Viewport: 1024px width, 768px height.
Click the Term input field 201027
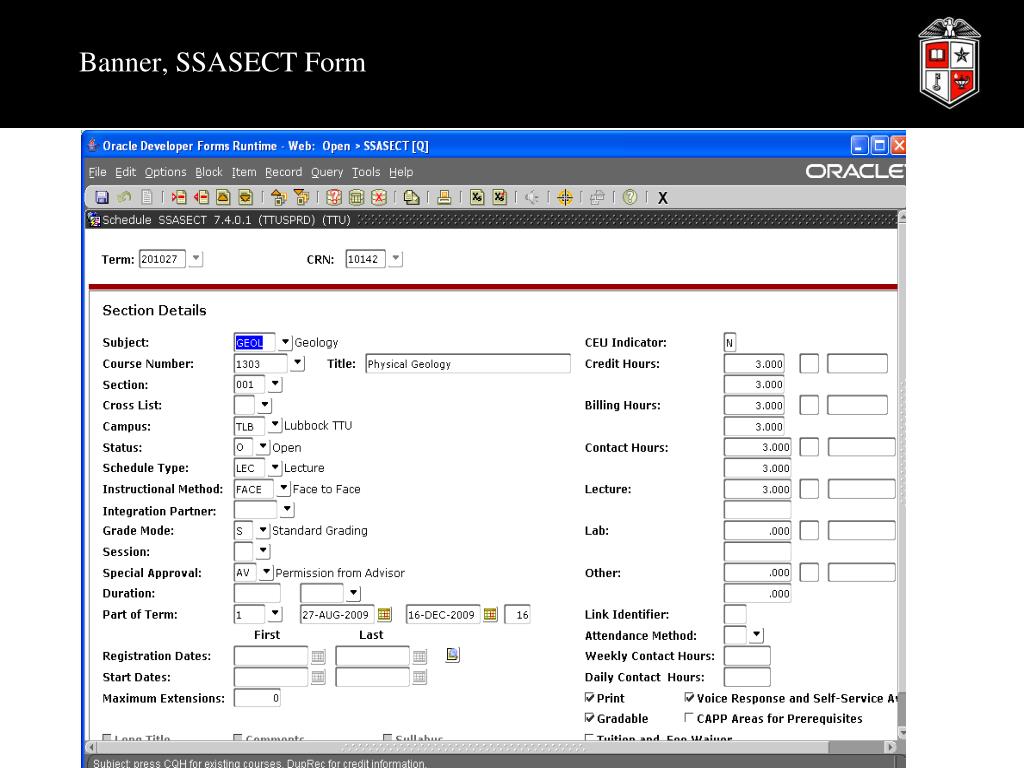point(162,259)
